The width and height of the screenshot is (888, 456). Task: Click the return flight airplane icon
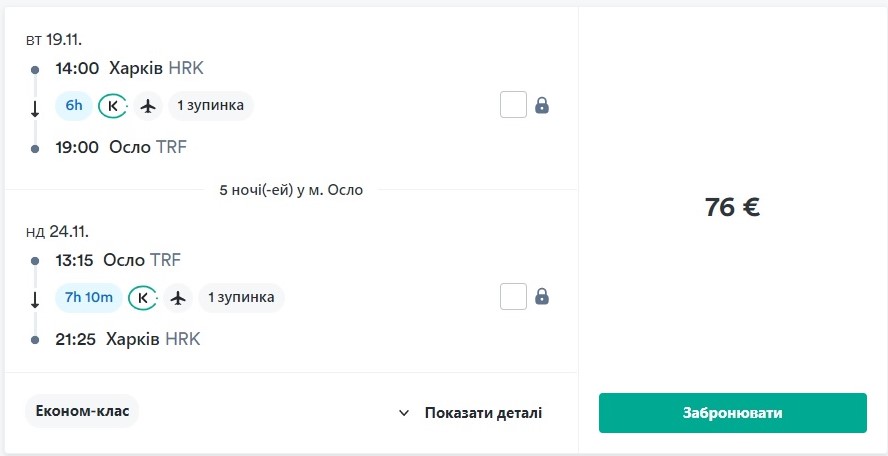pos(179,297)
